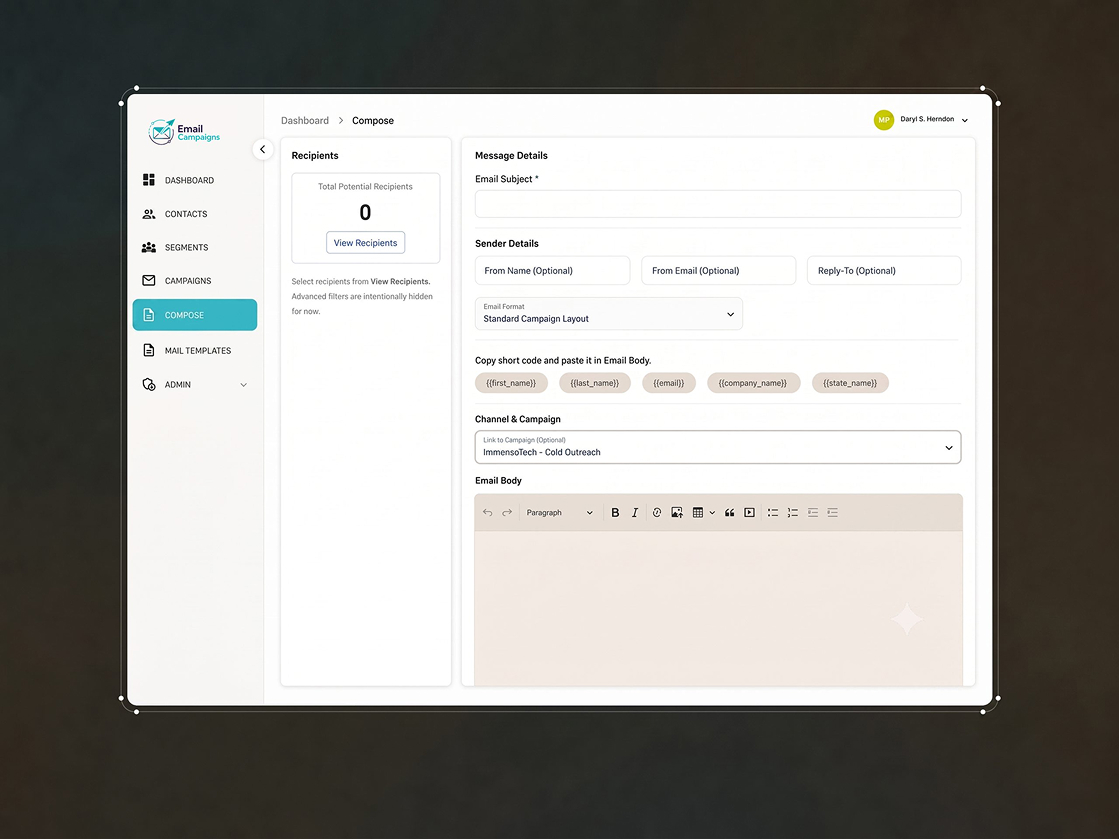Click the Contacts people icon
Screen dimensions: 1119x839
[x=148, y=214]
